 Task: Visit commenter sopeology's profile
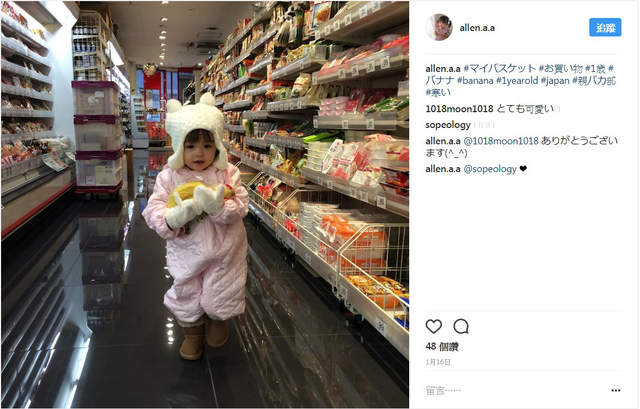click(x=448, y=125)
